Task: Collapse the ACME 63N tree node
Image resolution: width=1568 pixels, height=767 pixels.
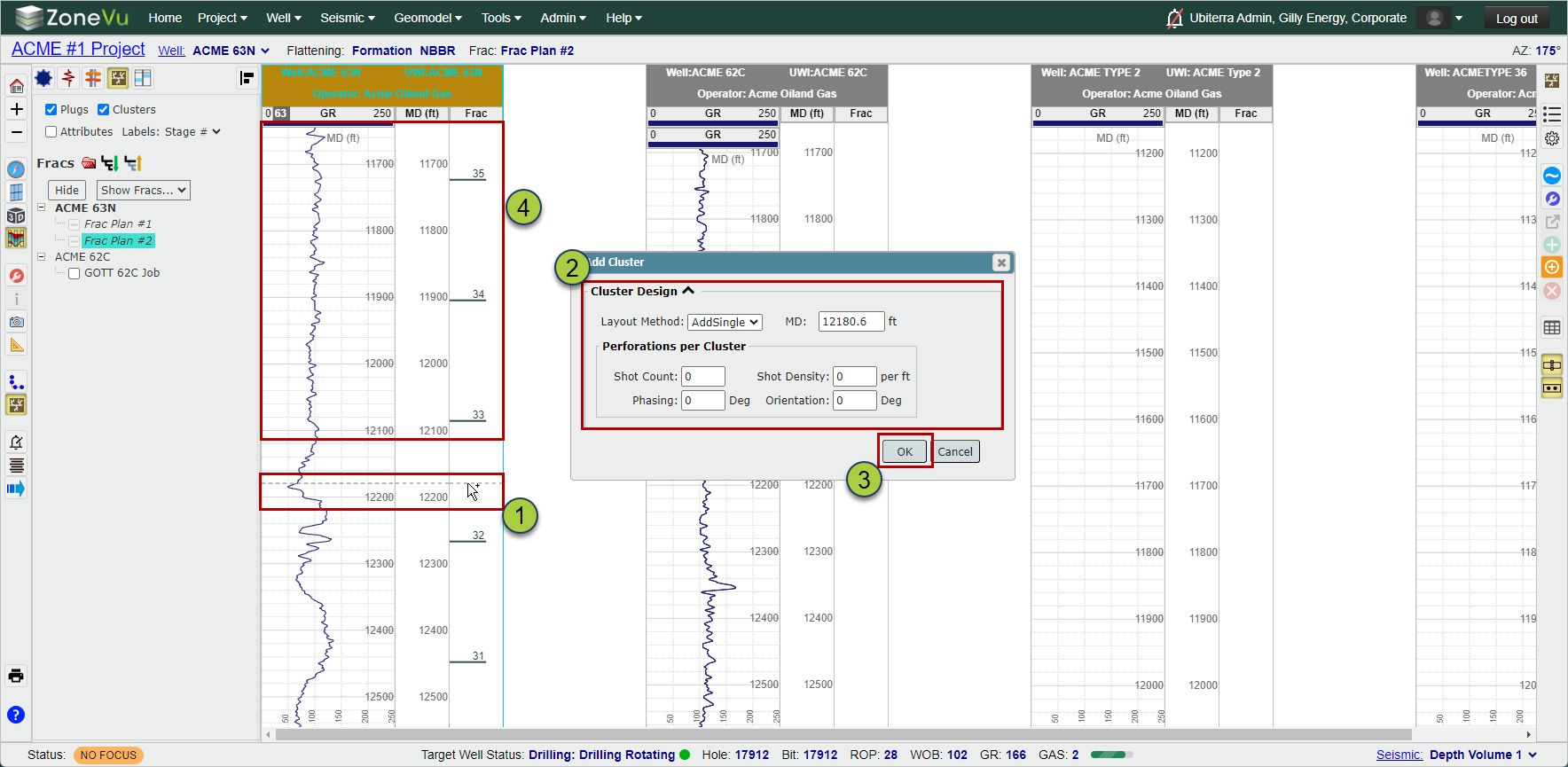Action: click(41, 207)
